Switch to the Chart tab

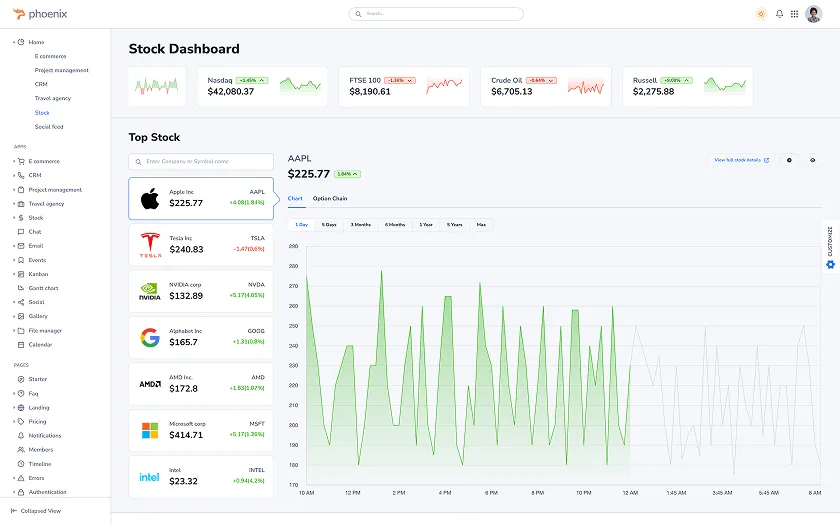[295, 199]
